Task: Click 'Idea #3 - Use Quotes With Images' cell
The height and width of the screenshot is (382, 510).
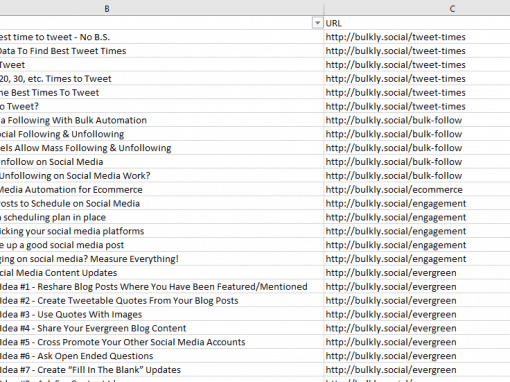Action: tap(162, 314)
